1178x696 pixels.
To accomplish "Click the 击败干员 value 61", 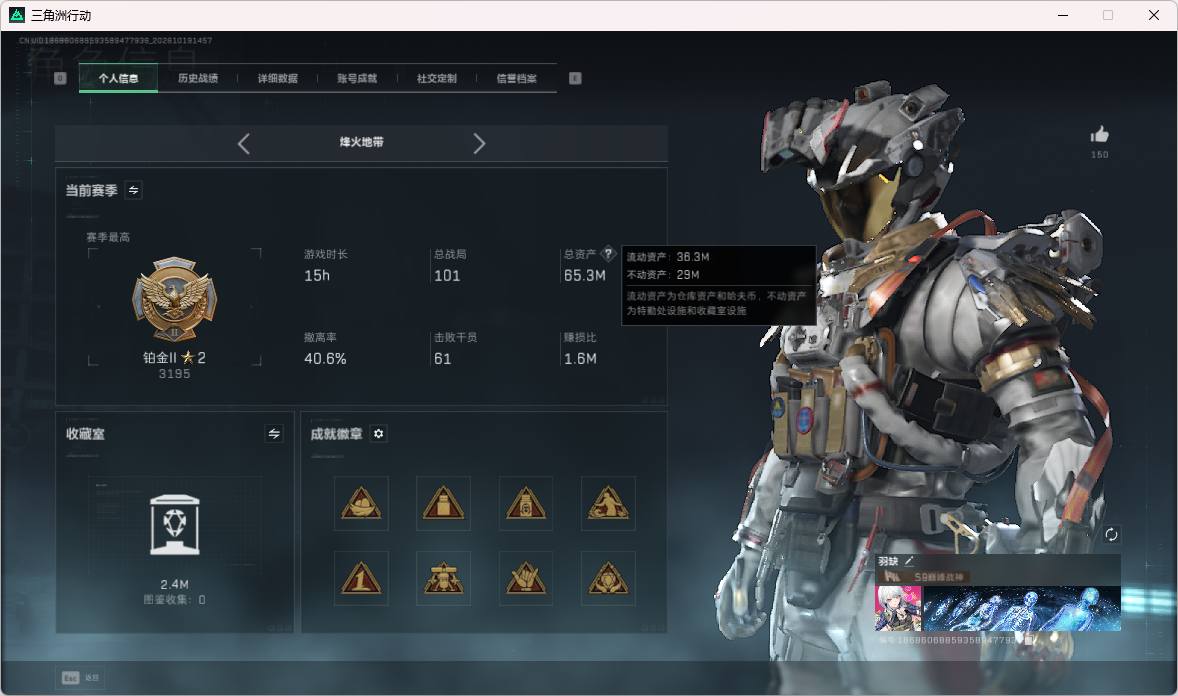I will 443,359.
